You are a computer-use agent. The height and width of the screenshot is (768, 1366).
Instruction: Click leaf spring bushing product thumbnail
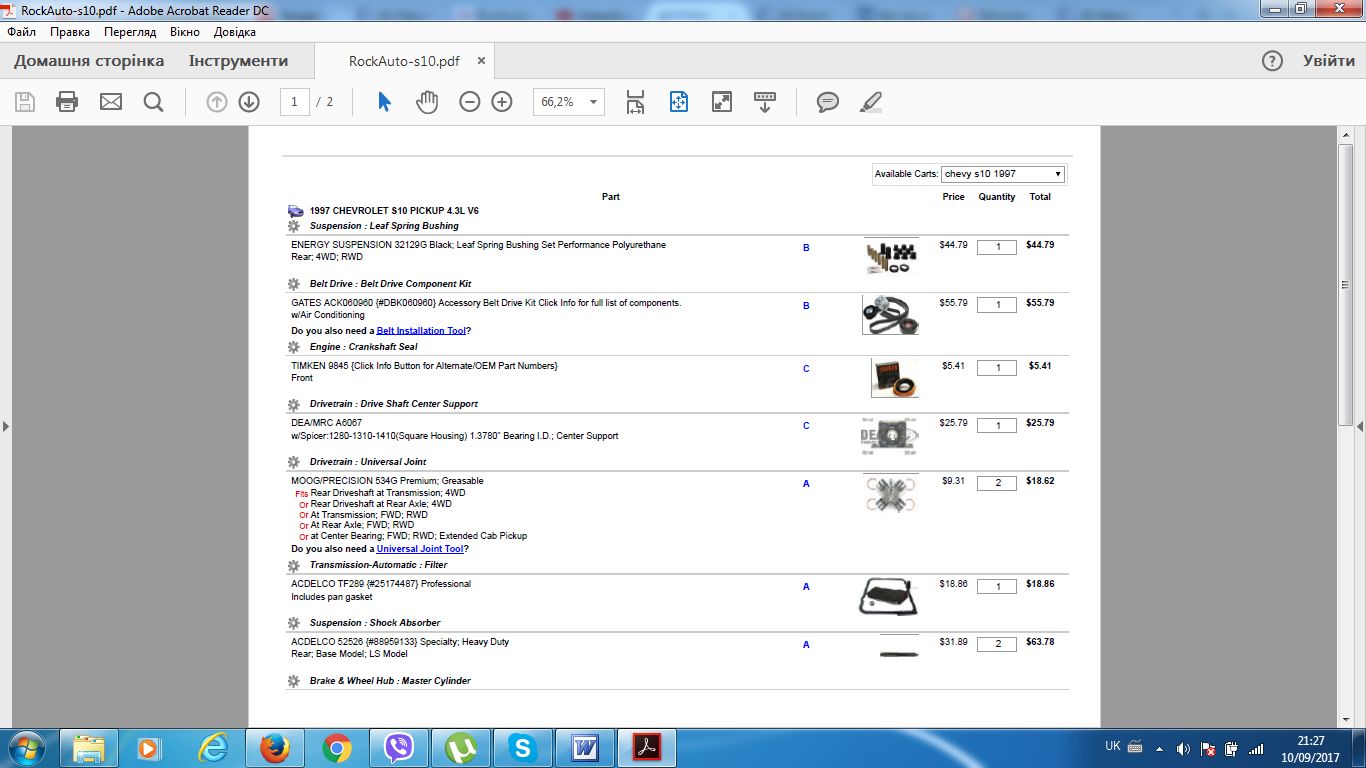[891, 257]
